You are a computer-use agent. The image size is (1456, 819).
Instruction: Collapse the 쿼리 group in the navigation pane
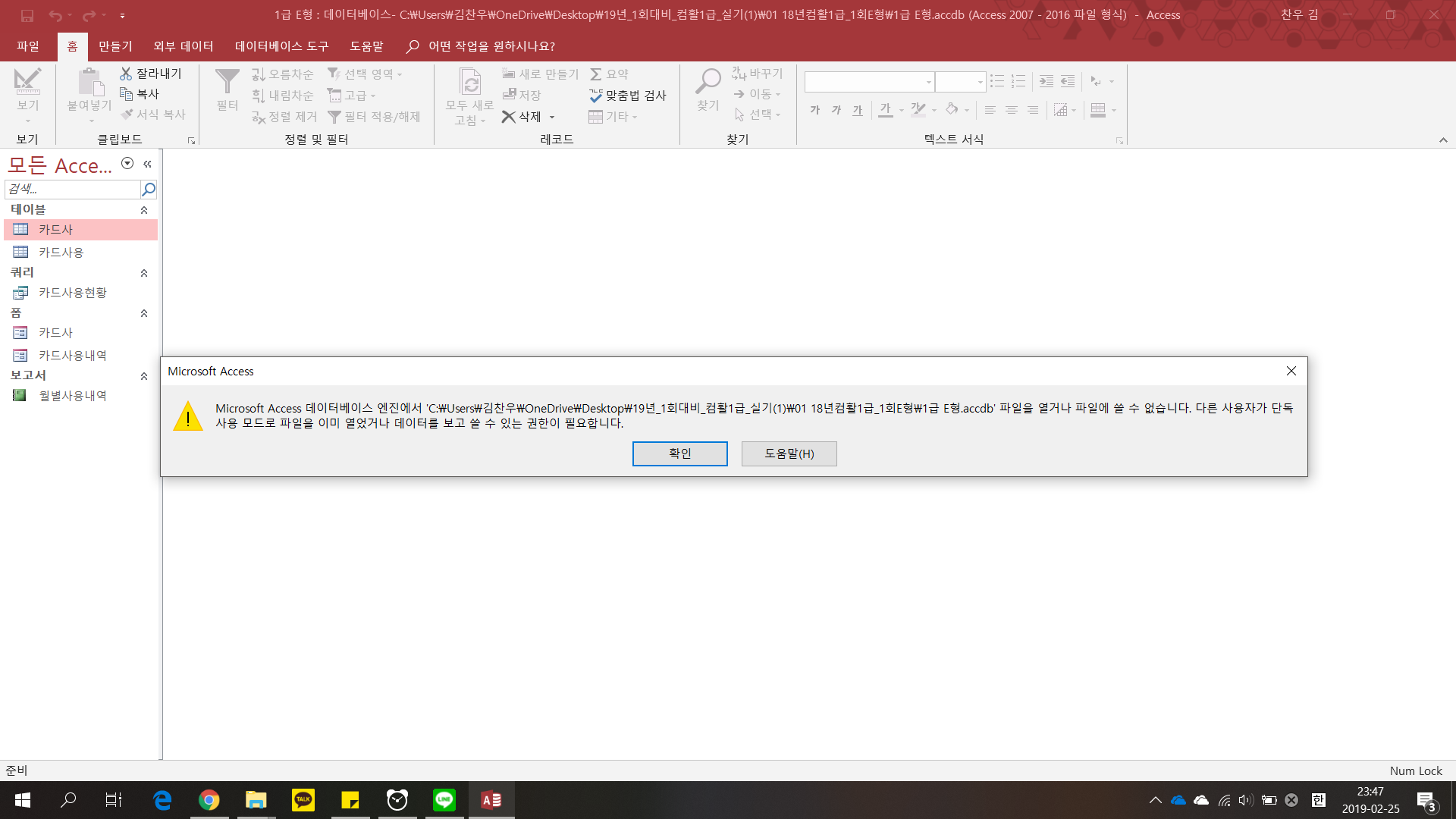pyautogui.click(x=144, y=273)
